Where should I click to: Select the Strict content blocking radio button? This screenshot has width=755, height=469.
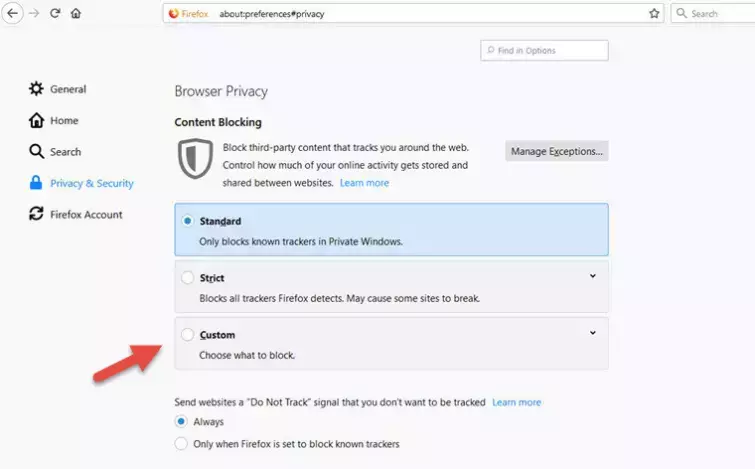pos(187,278)
